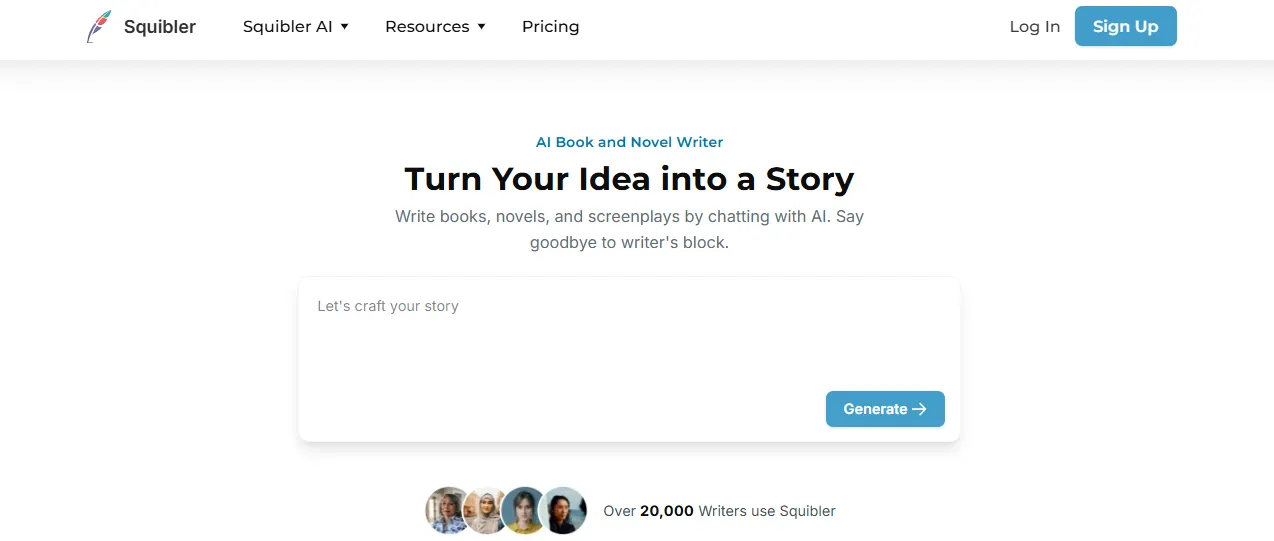Click the arrow icon inside Generate
The width and height of the screenshot is (1274, 541).
[920, 409]
